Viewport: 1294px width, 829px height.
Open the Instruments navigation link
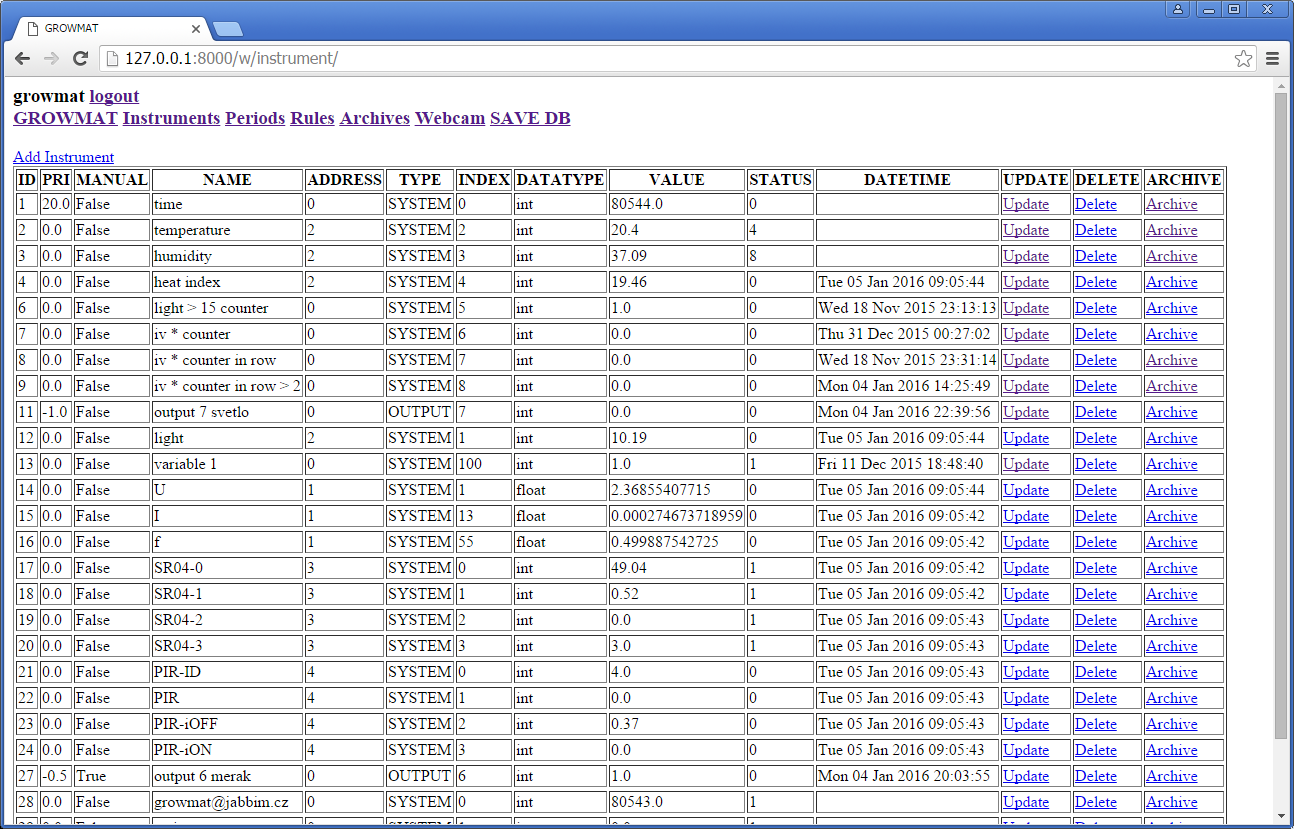(x=171, y=118)
